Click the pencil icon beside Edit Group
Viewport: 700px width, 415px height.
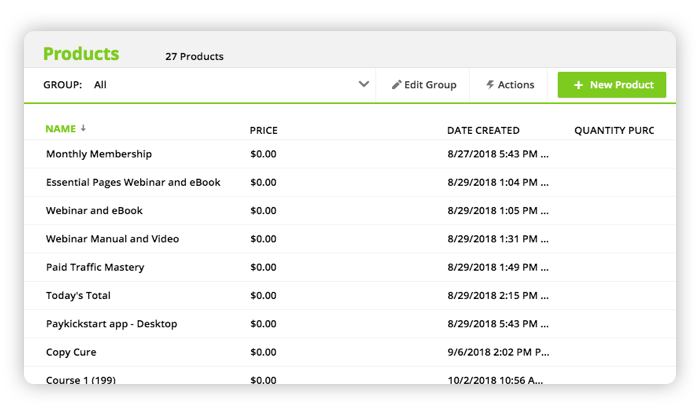[396, 85]
